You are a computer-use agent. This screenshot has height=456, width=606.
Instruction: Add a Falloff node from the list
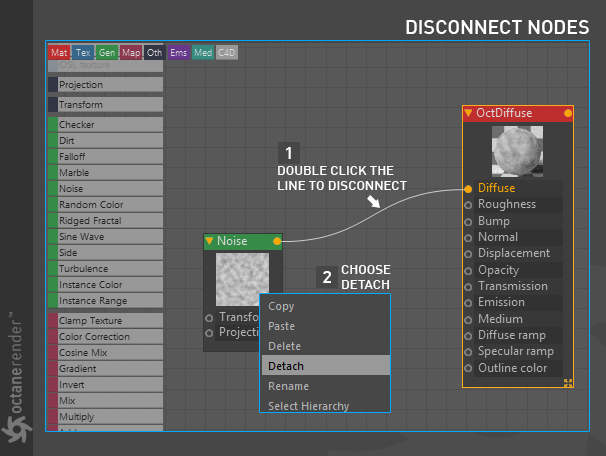point(106,157)
